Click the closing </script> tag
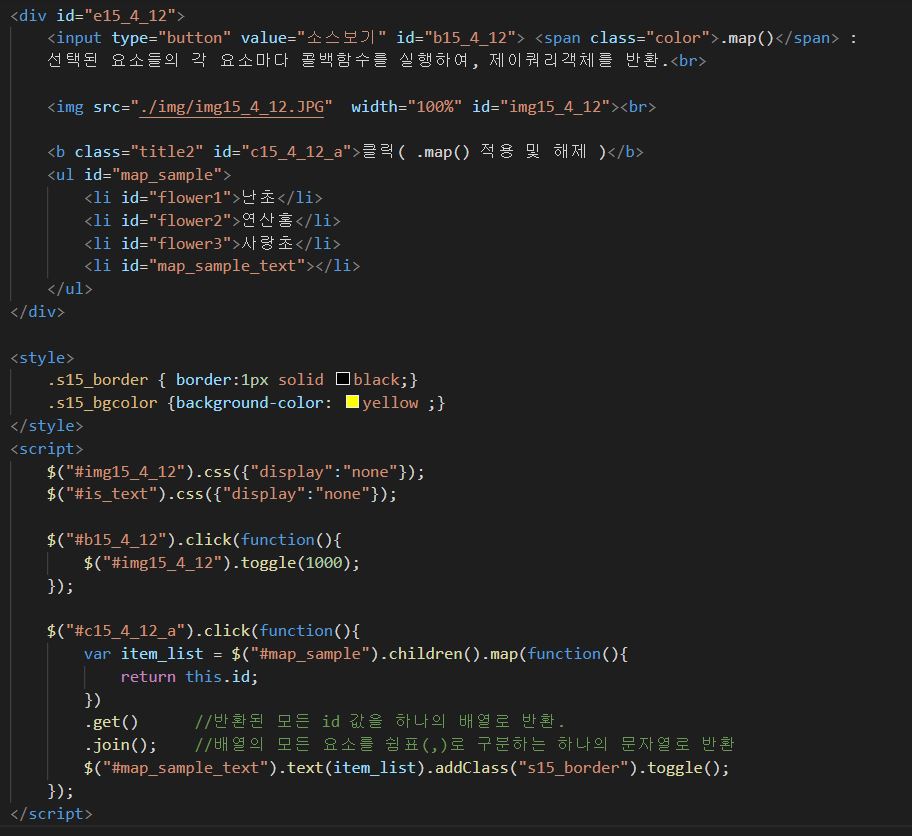The height and width of the screenshot is (836, 912). tap(51, 813)
